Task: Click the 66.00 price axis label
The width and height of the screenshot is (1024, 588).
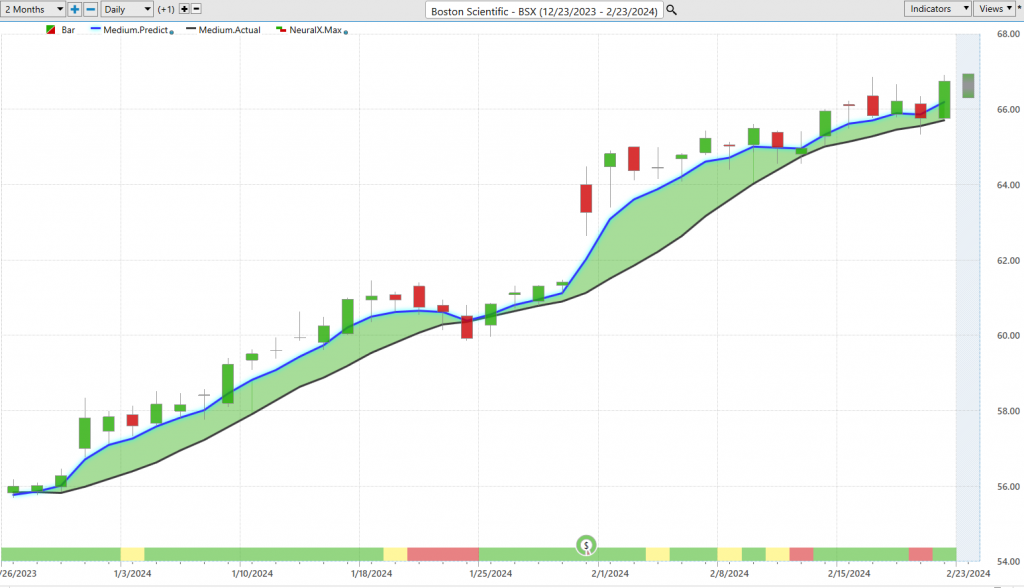Action: [x=1008, y=110]
